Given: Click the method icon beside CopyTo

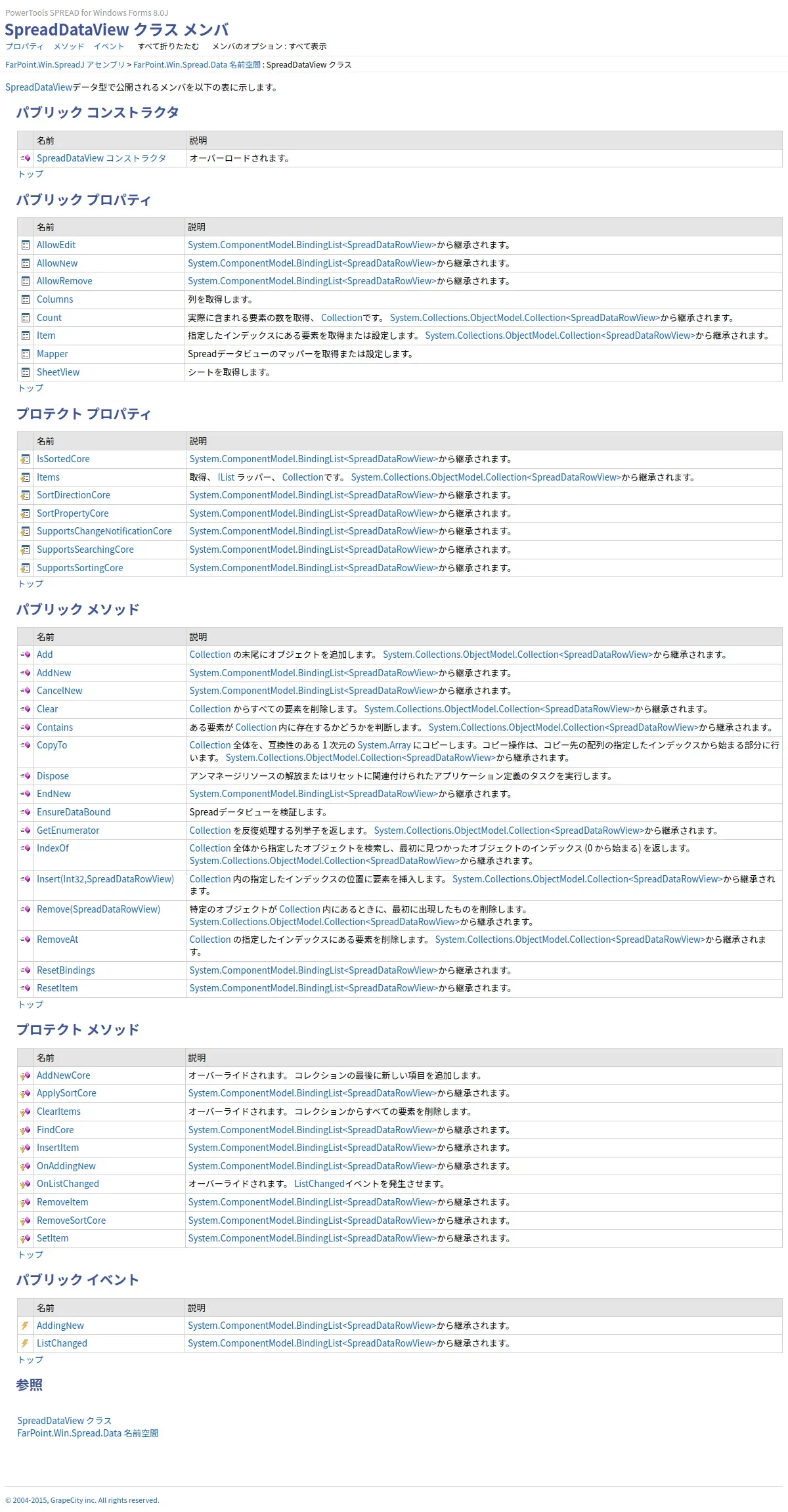Looking at the screenshot, I should click(x=26, y=745).
